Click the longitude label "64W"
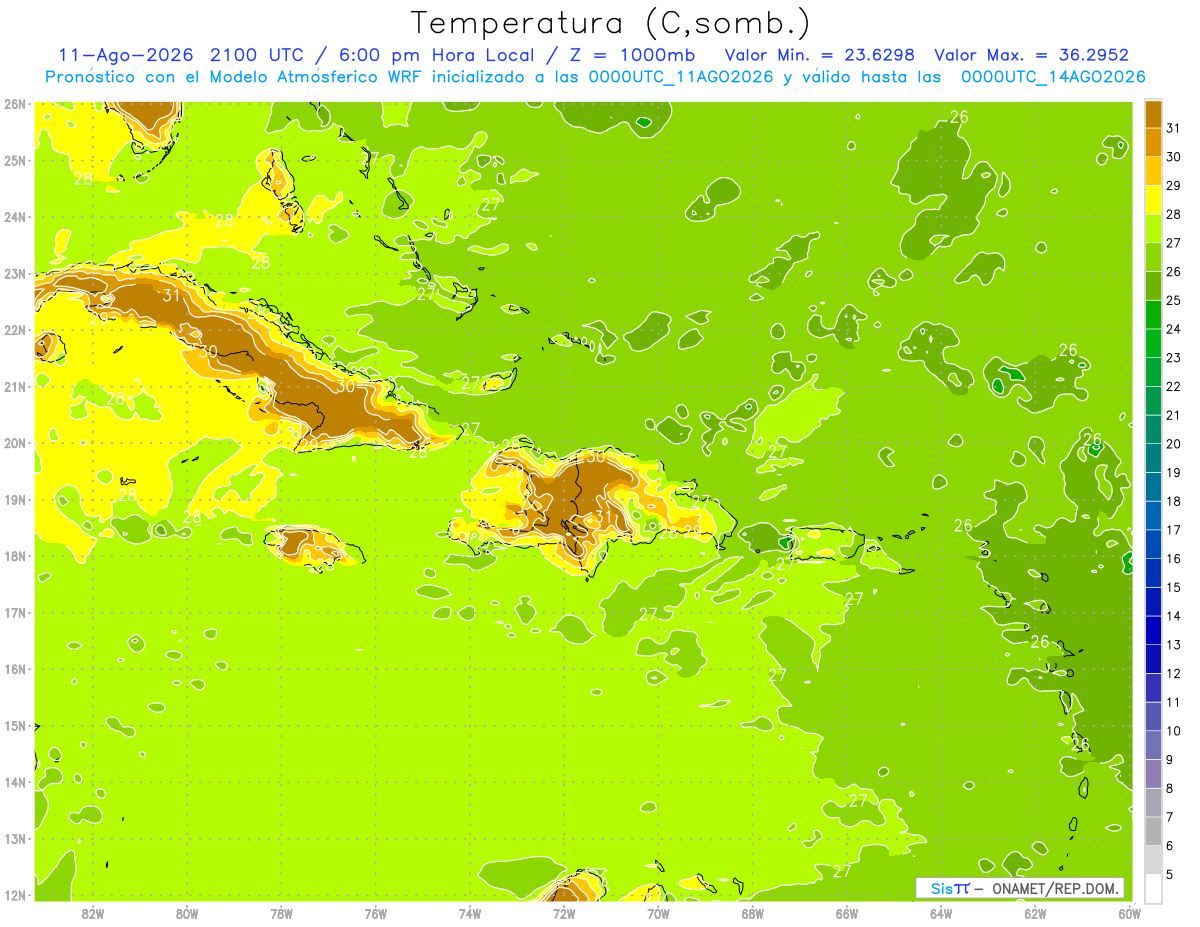The image size is (1200, 927). click(x=941, y=913)
